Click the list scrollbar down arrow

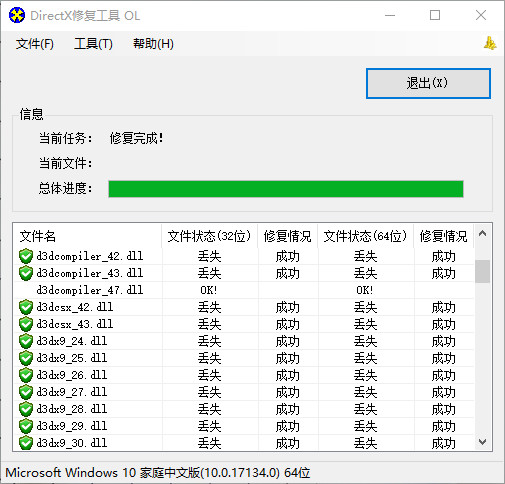(x=482, y=442)
